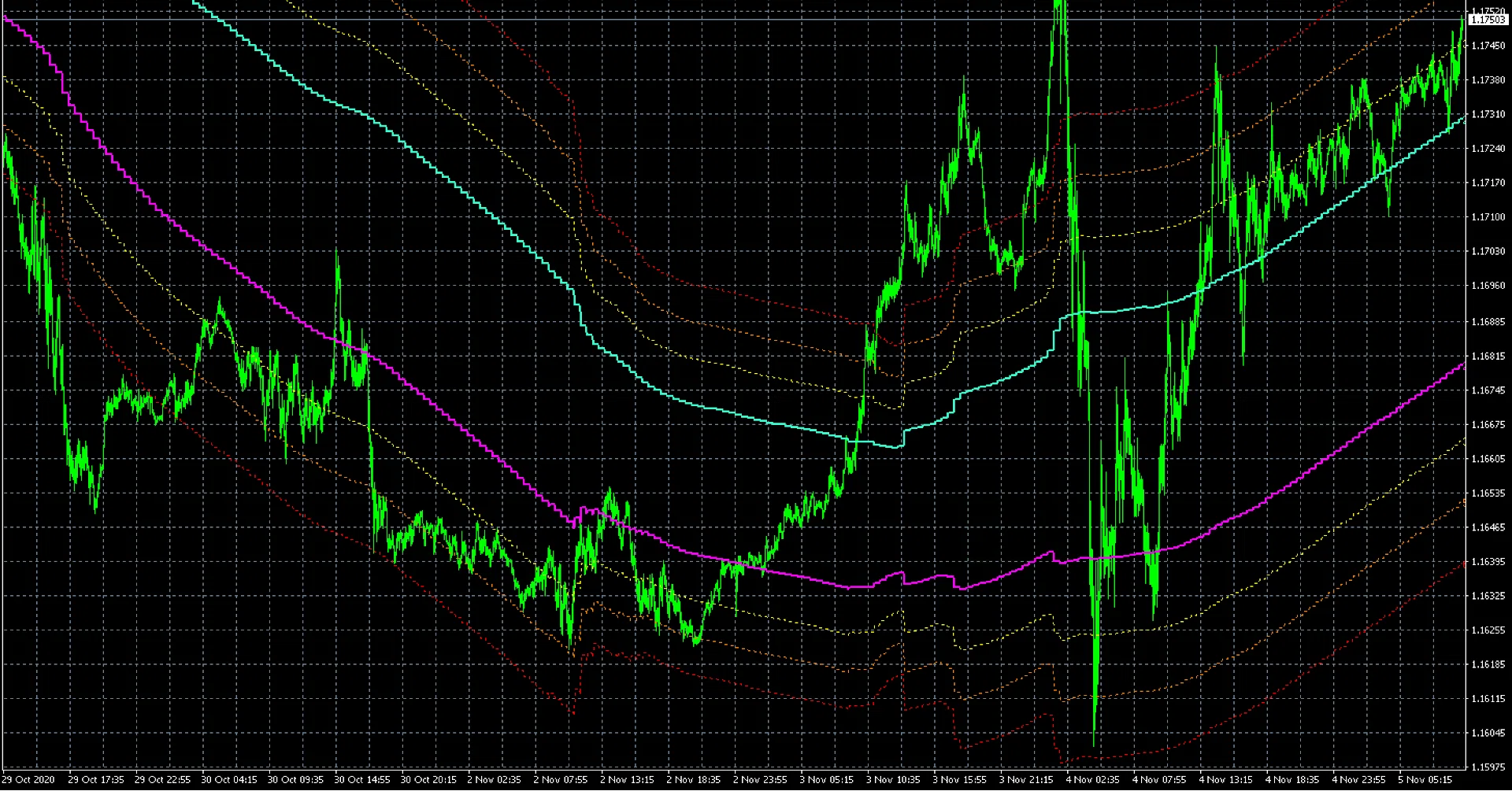The height and width of the screenshot is (791, 1512).
Task: Click the 2 Nov 07:55 time label
Action: 560,780
